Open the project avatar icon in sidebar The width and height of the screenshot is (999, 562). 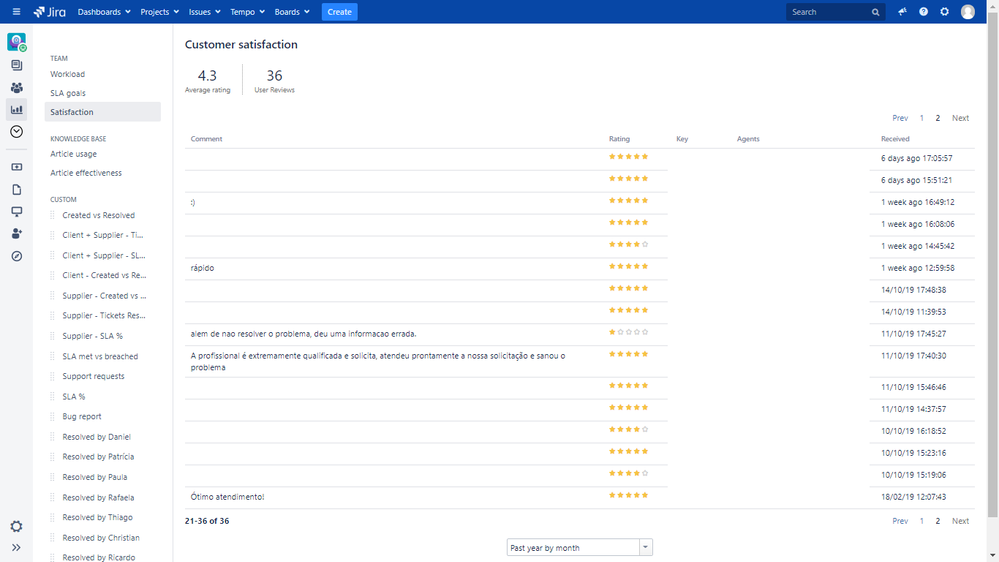pyautogui.click(x=17, y=42)
